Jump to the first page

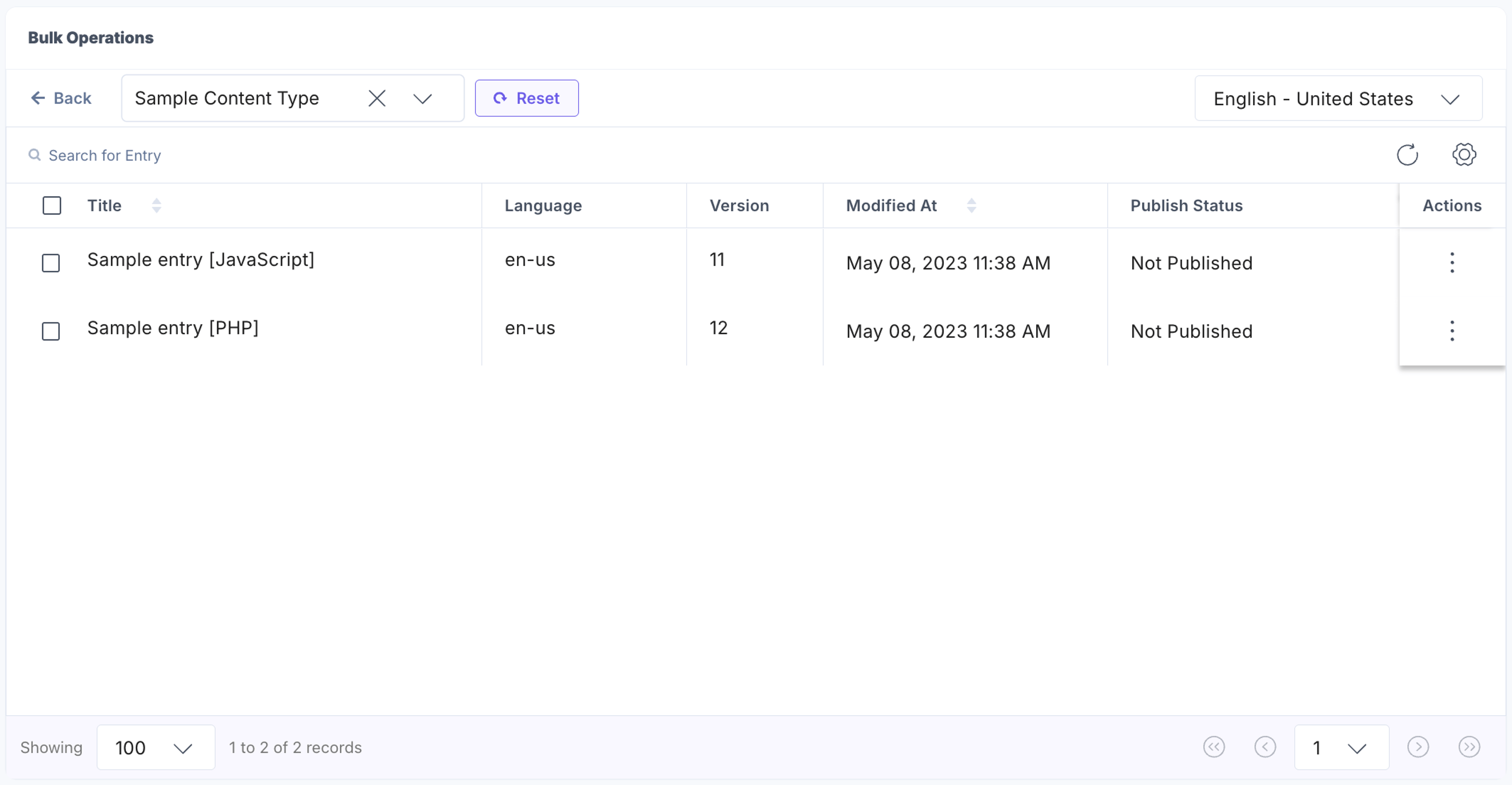click(1214, 748)
